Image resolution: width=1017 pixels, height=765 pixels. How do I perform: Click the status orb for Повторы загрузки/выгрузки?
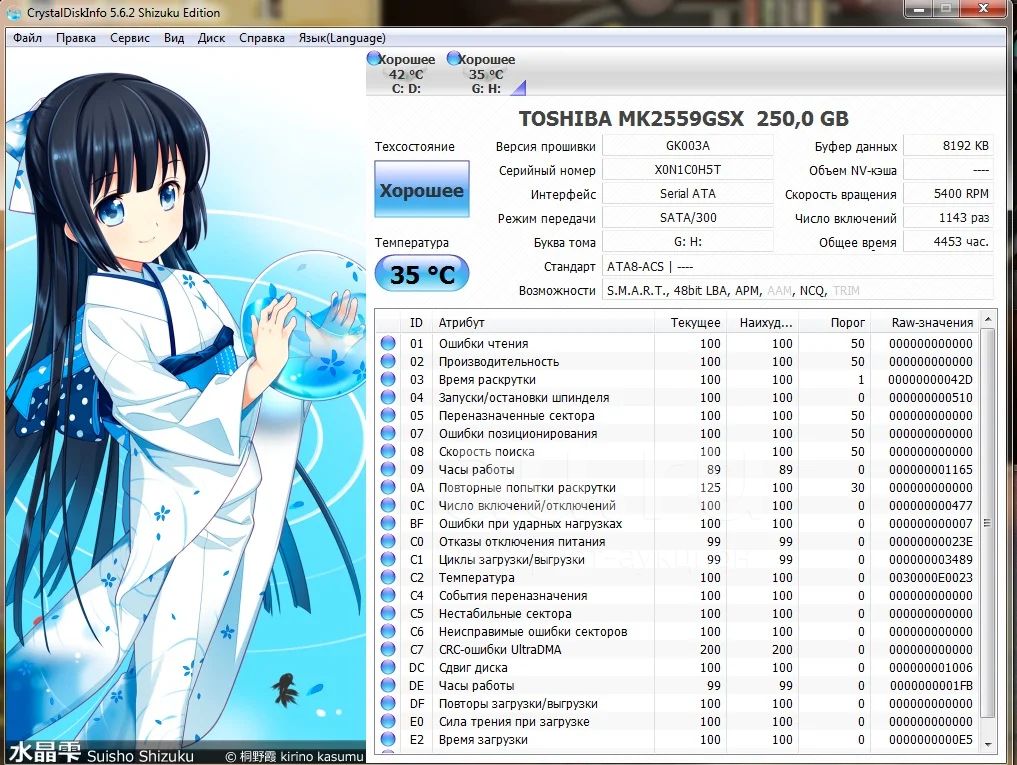(x=388, y=703)
